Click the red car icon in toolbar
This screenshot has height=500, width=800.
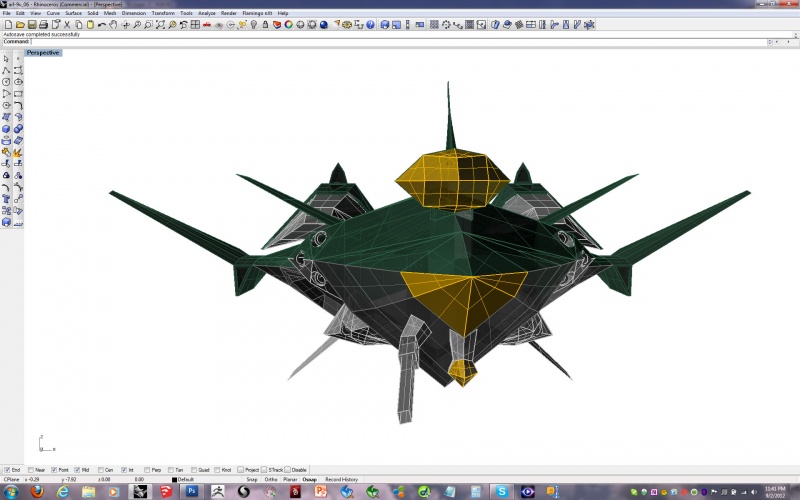[207, 24]
